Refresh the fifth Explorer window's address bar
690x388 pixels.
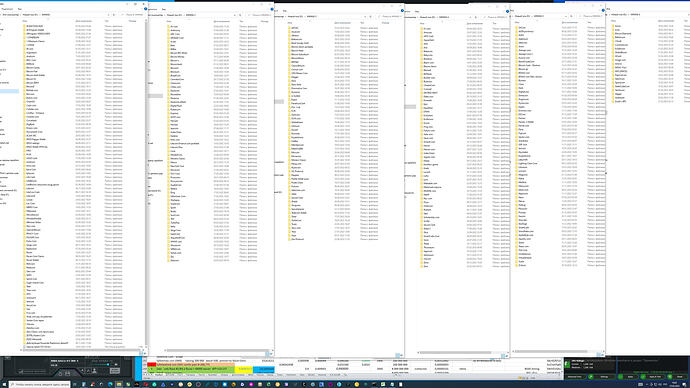tap(571, 16)
